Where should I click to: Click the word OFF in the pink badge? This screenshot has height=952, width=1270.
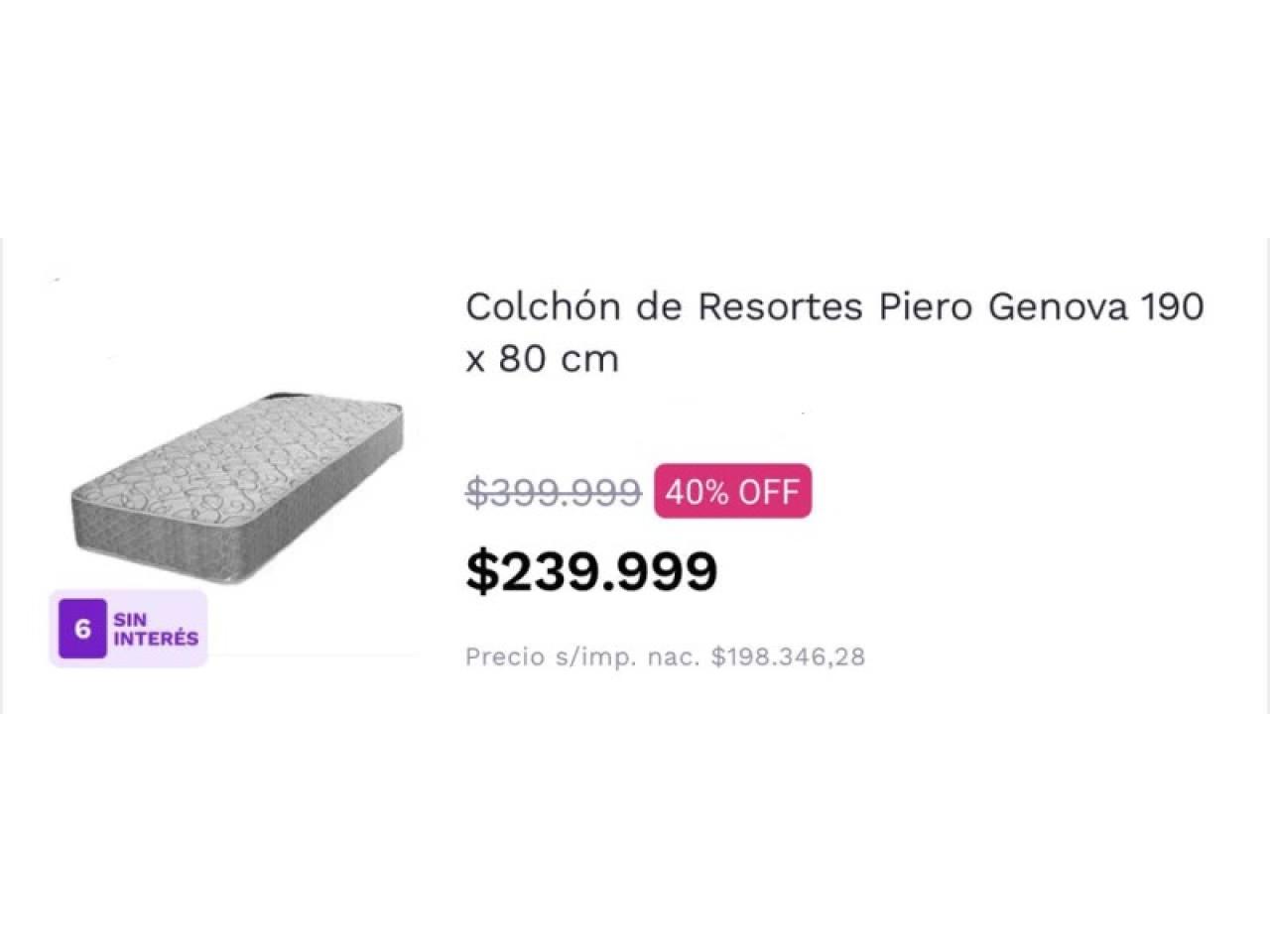(x=768, y=492)
